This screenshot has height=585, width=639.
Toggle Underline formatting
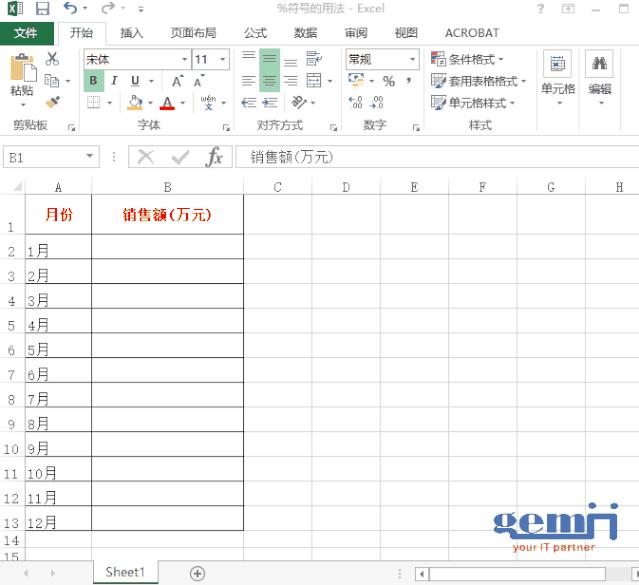pyautogui.click(x=135, y=81)
